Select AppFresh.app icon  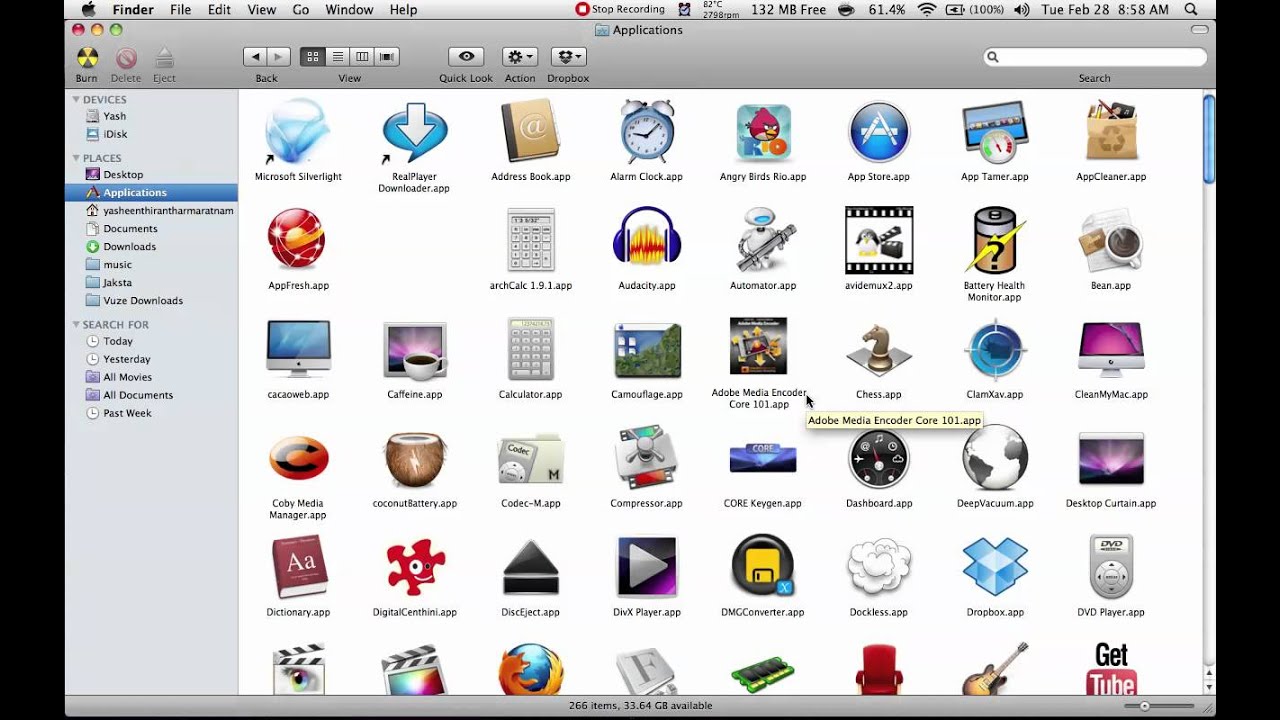[297, 240]
